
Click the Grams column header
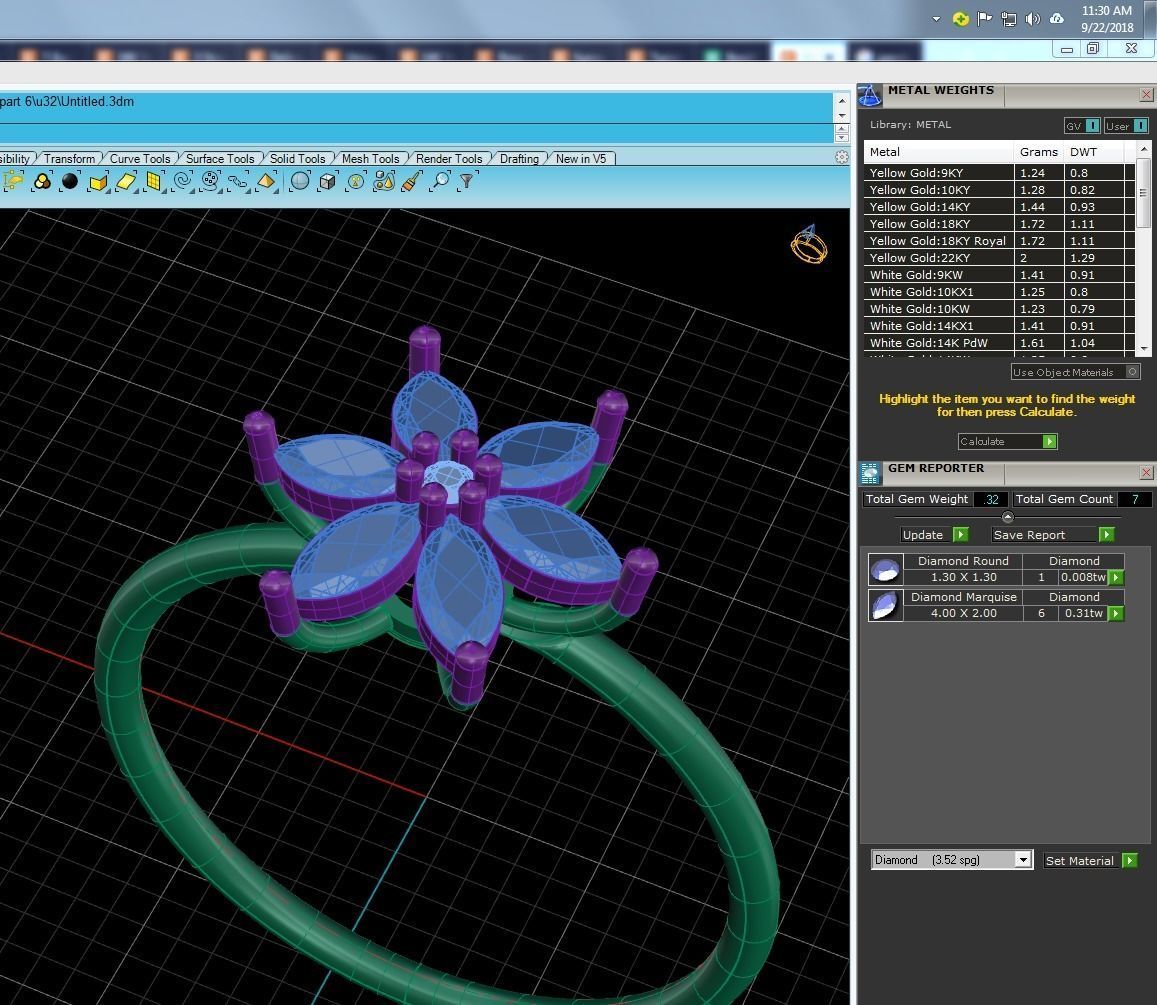(x=1039, y=152)
